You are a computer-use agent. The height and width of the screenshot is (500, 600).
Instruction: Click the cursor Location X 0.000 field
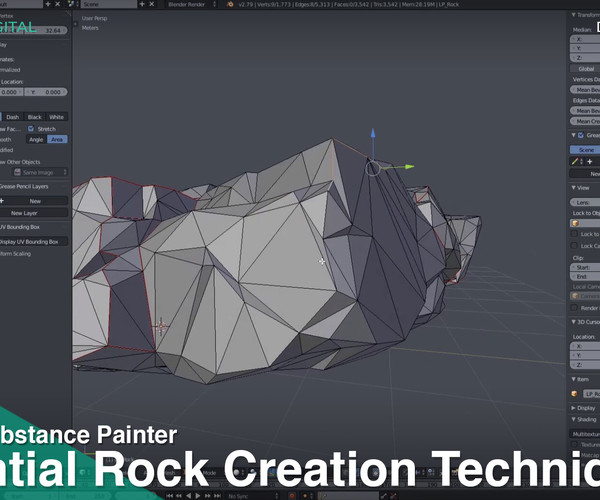[11, 92]
